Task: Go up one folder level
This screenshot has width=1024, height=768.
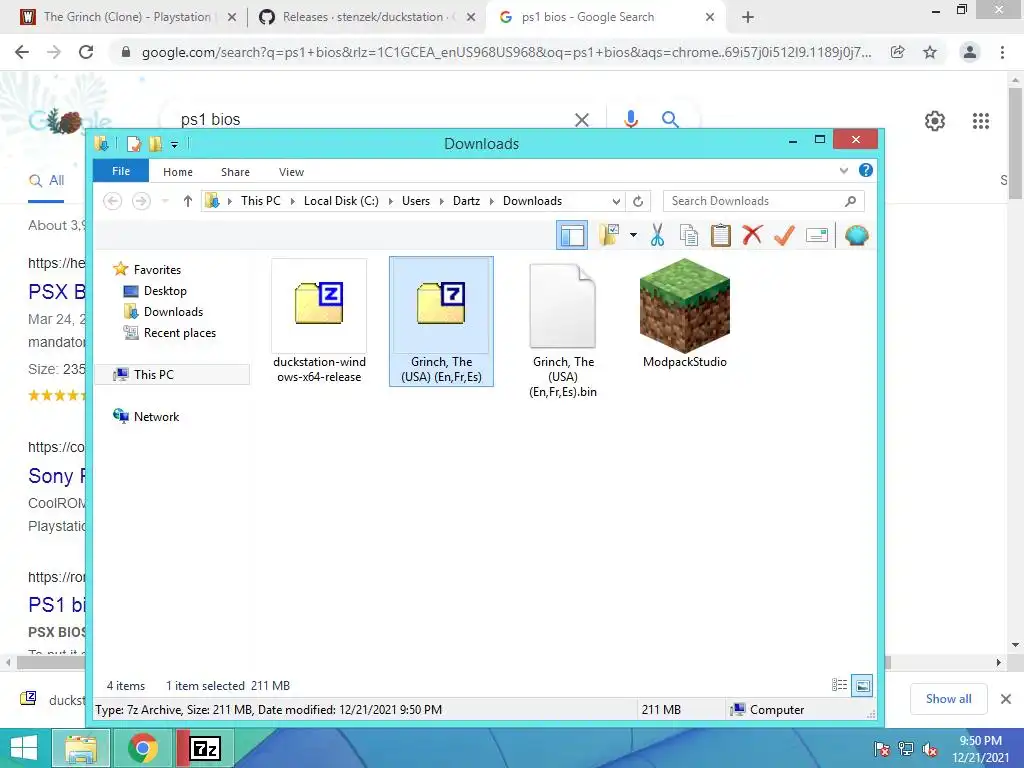Action: tap(187, 201)
